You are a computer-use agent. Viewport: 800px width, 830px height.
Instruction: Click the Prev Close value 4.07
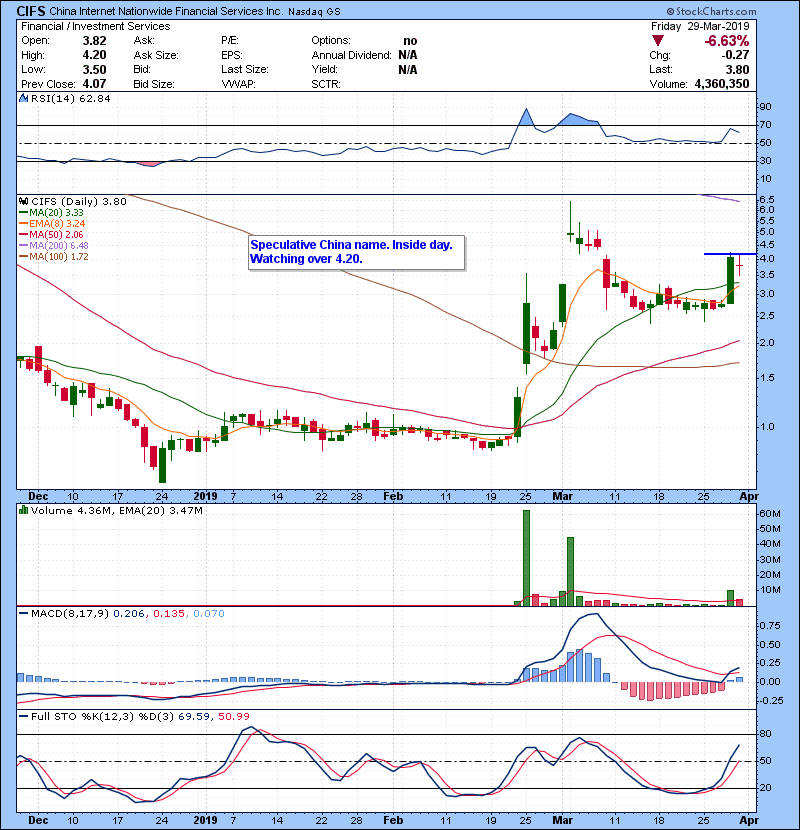click(94, 84)
